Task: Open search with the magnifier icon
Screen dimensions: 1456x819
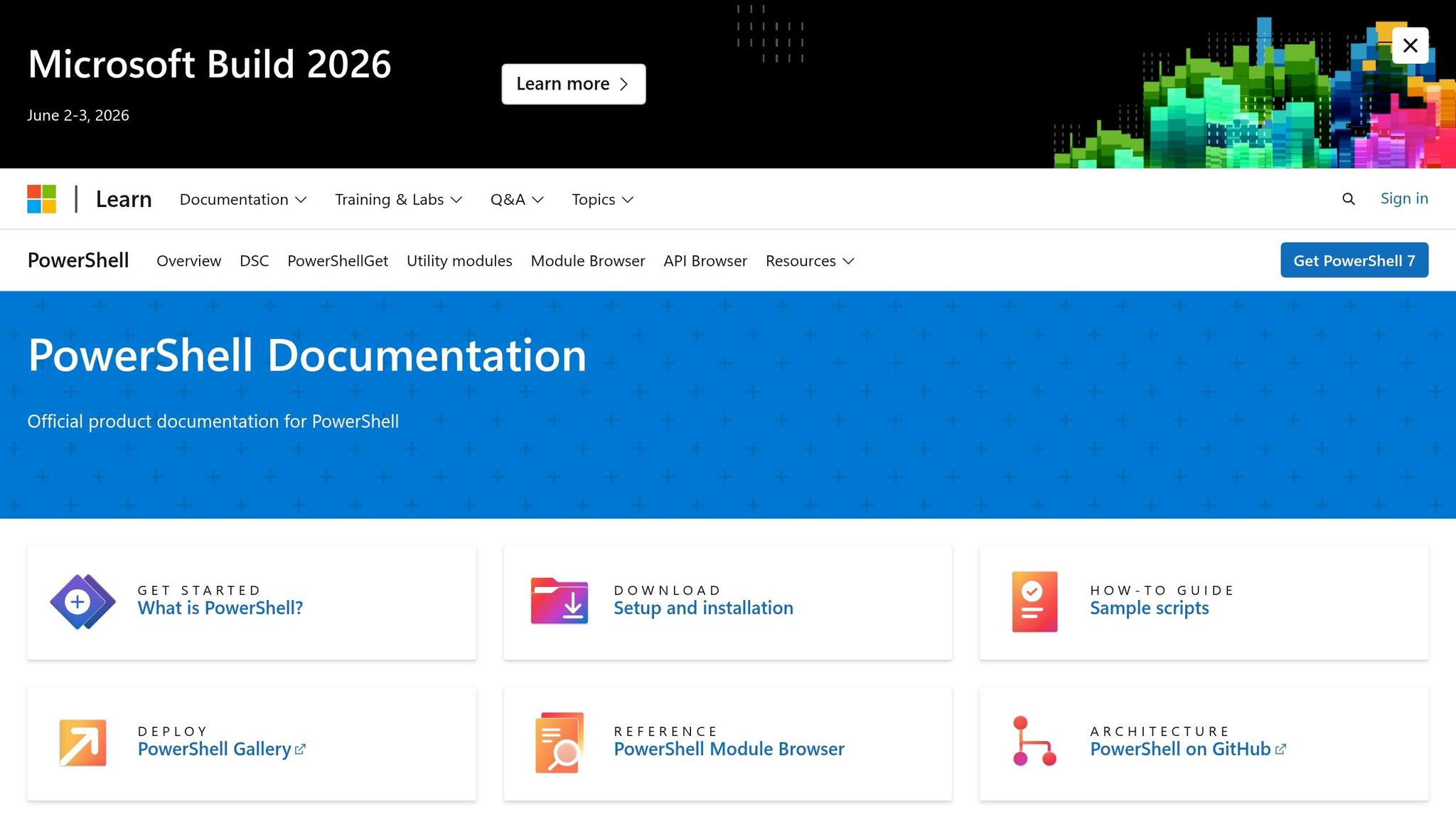Action: (x=1348, y=199)
